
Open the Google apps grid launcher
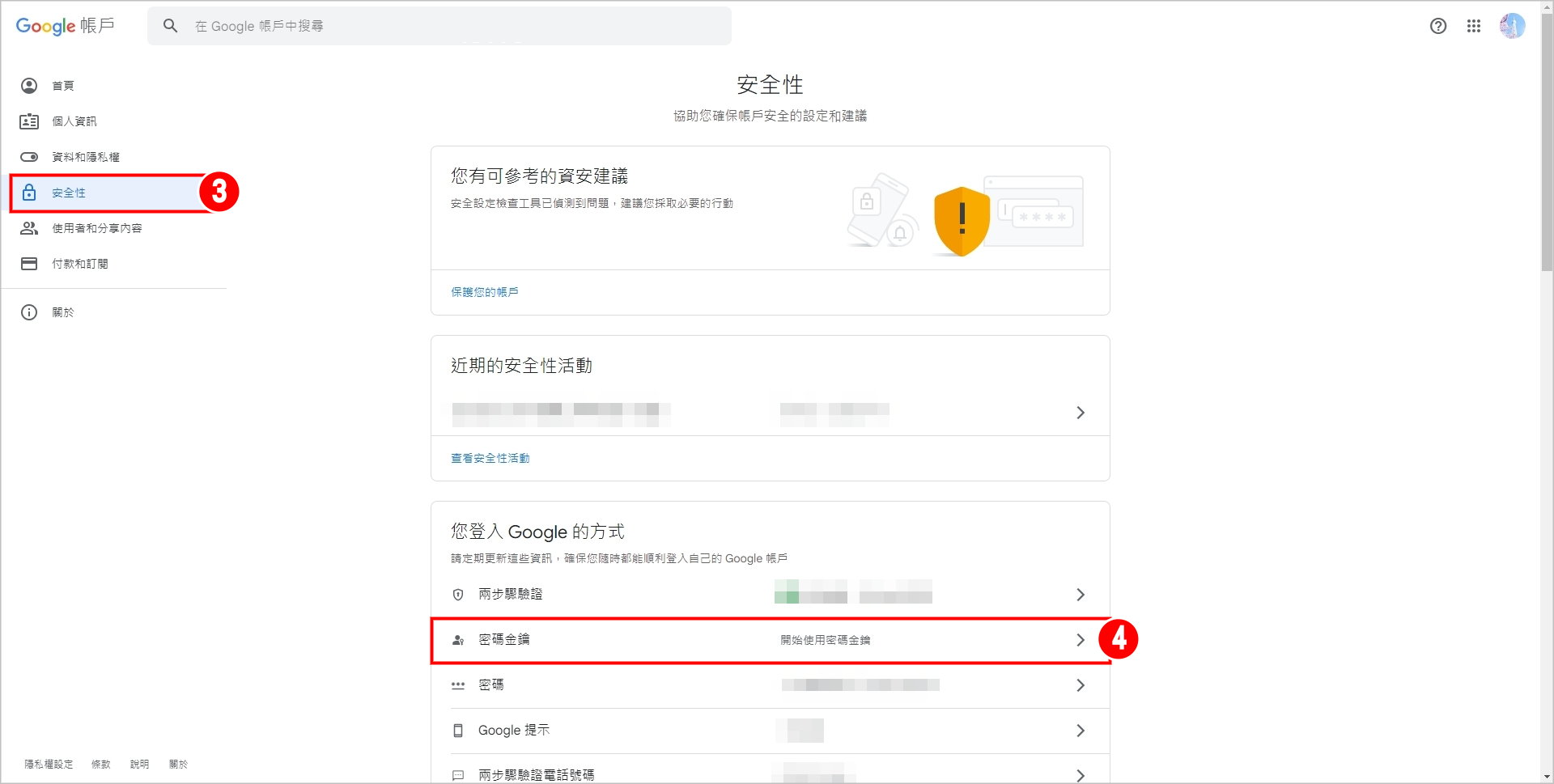pos(1474,26)
